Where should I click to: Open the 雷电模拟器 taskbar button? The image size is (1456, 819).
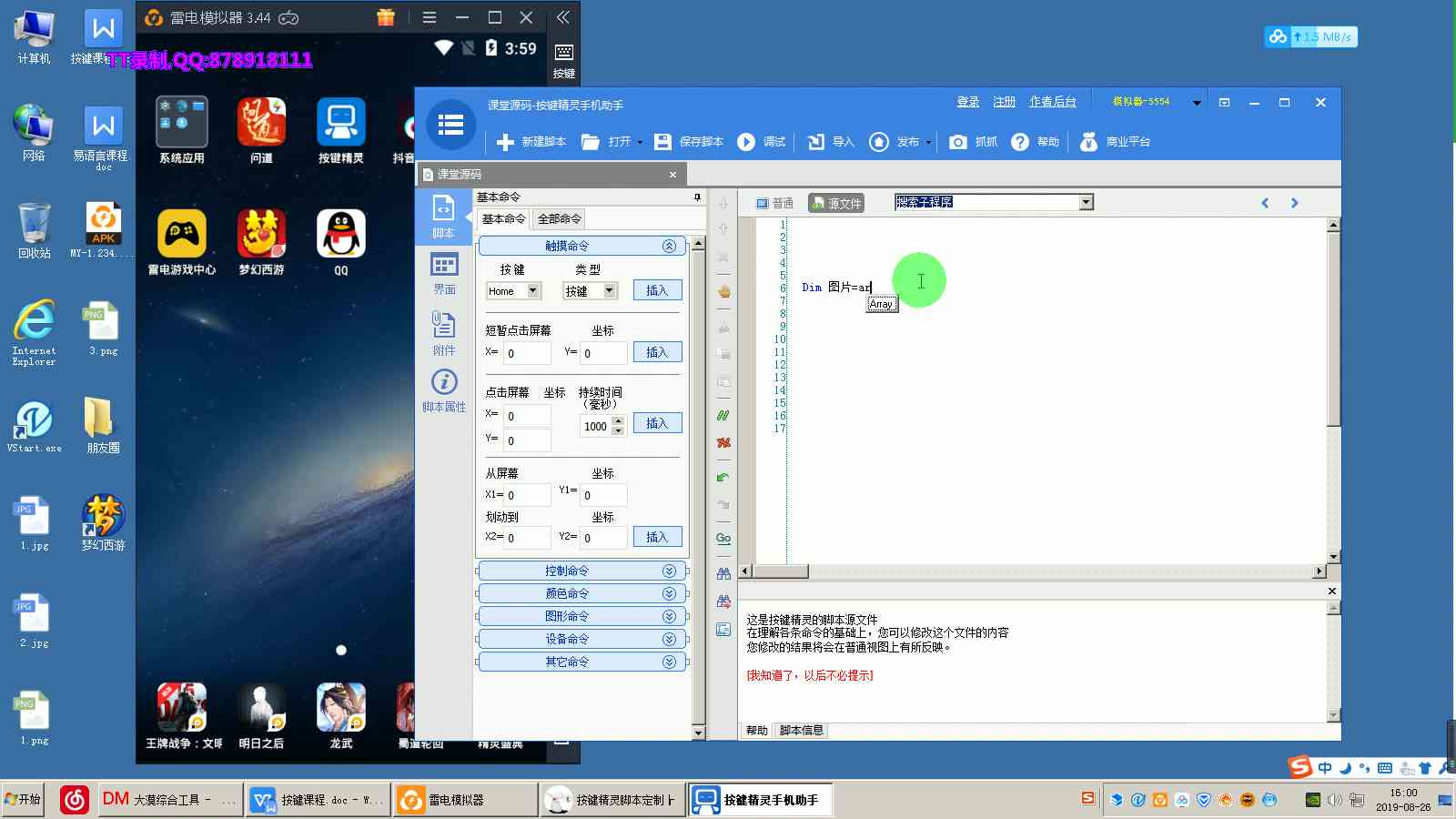click(464, 800)
